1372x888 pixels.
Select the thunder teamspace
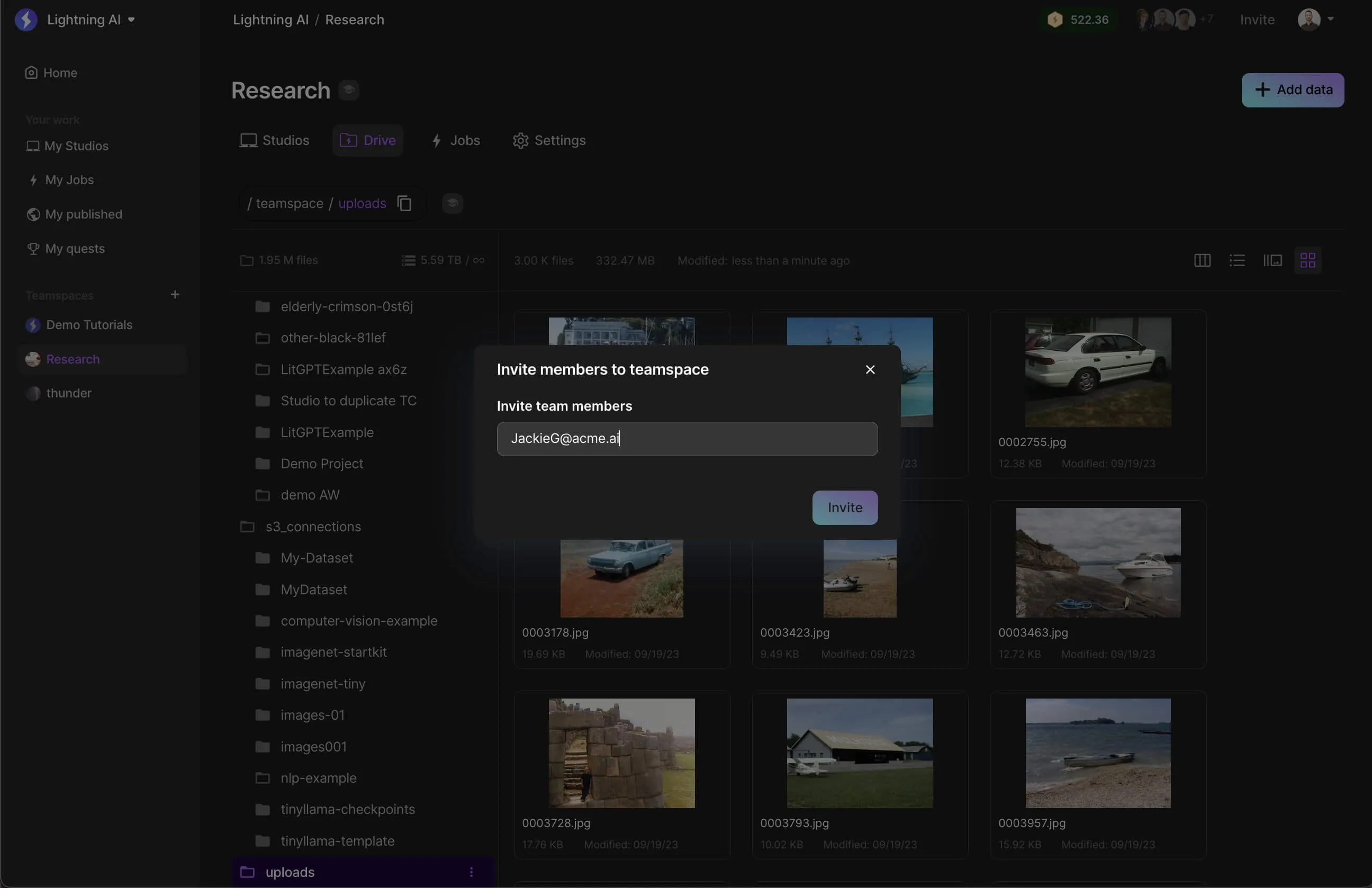click(58, 393)
